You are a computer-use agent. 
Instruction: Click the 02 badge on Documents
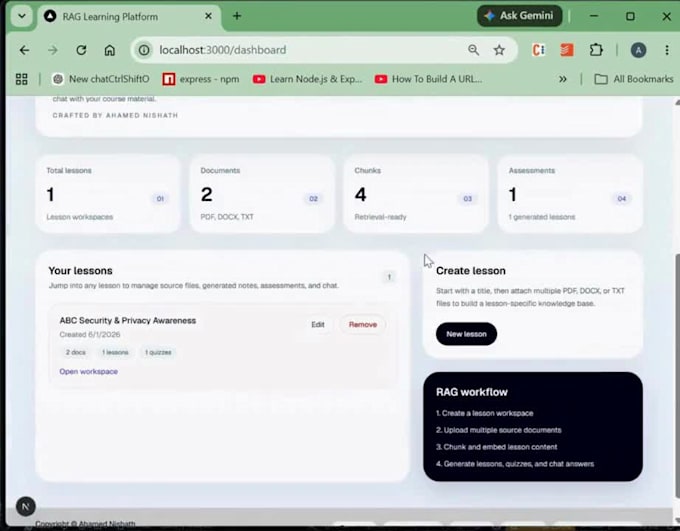point(313,199)
